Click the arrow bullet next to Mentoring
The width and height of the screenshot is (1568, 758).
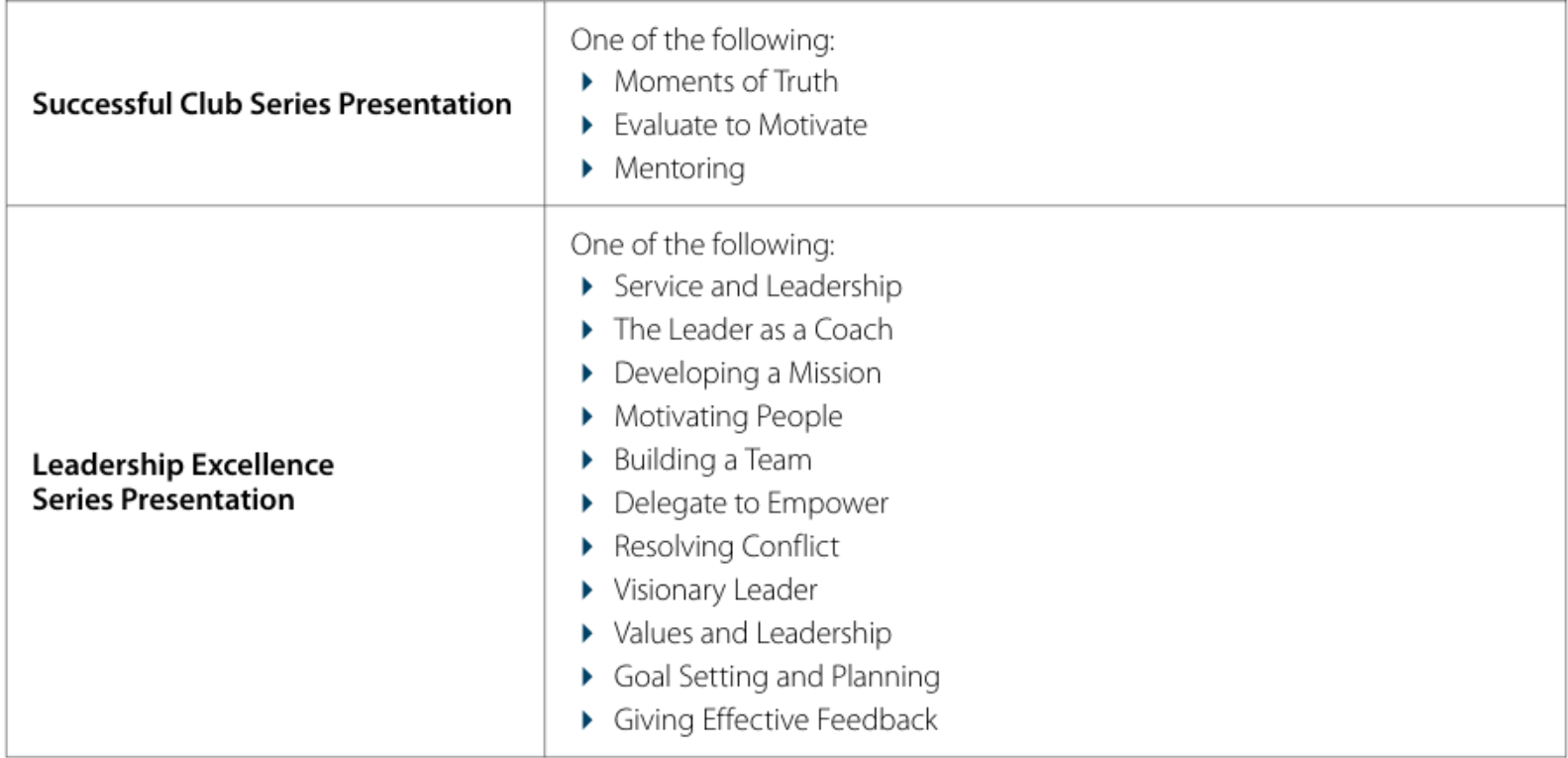point(587,168)
